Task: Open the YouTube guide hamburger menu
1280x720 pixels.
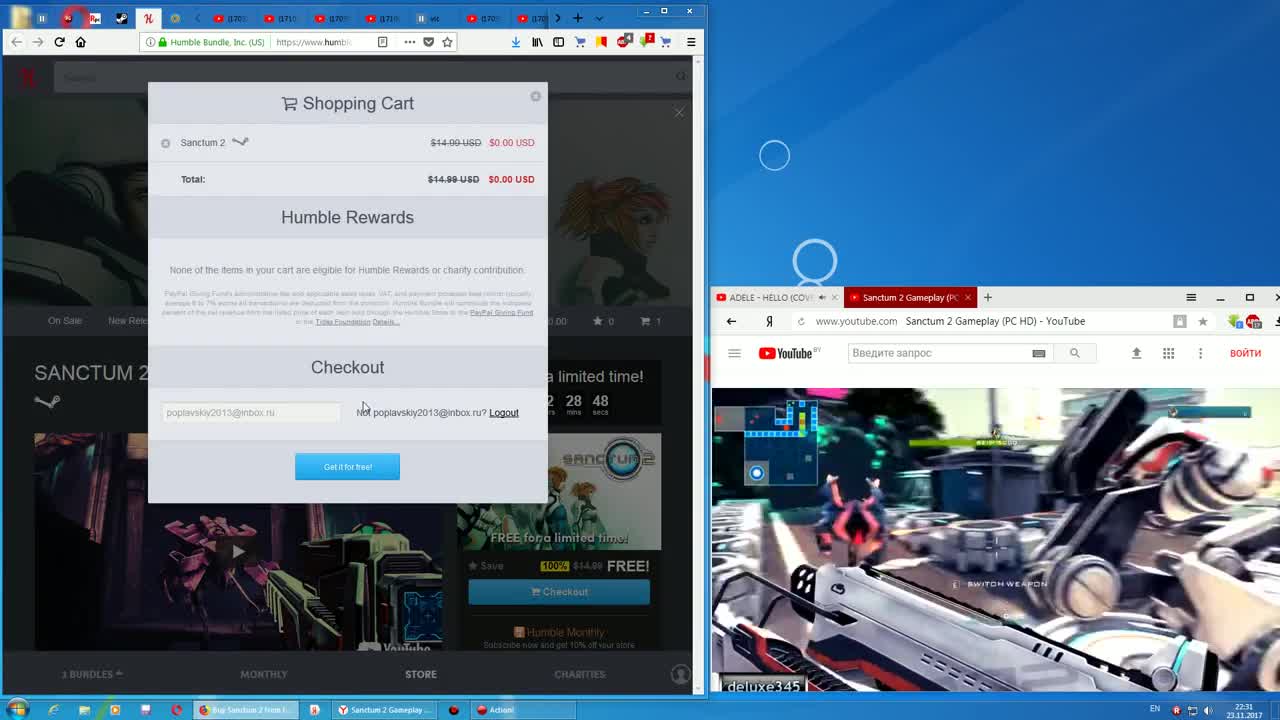Action: coord(734,353)
